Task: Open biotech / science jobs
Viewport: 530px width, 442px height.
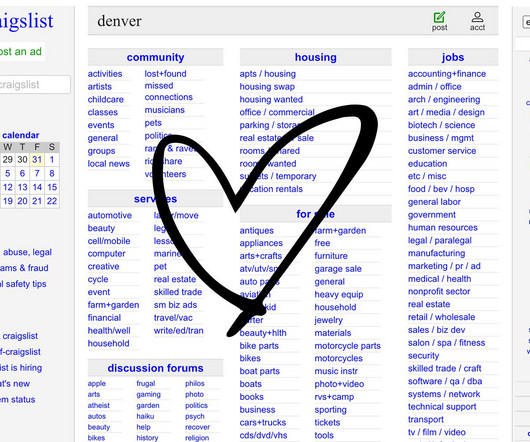Action: pos(441,125)
